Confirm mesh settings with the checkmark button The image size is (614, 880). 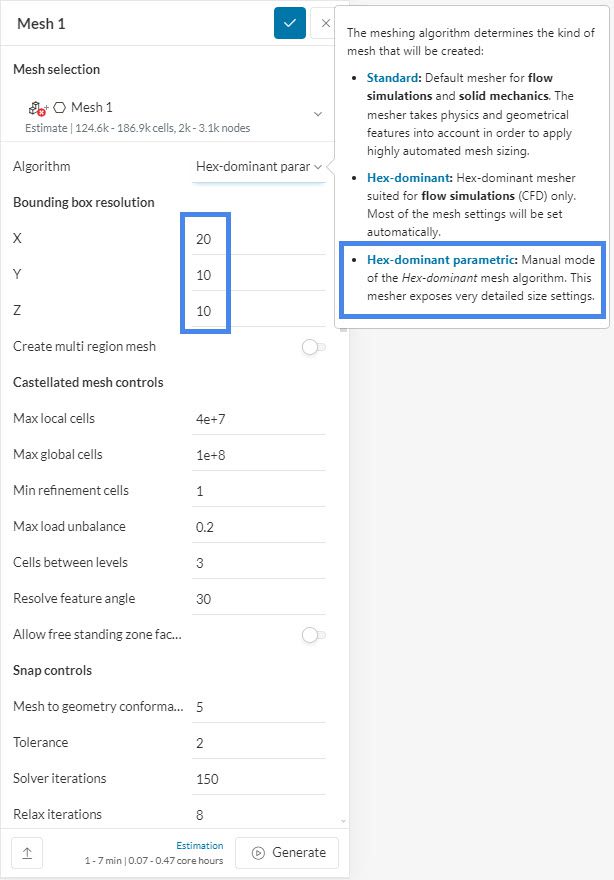click(290, 23)
